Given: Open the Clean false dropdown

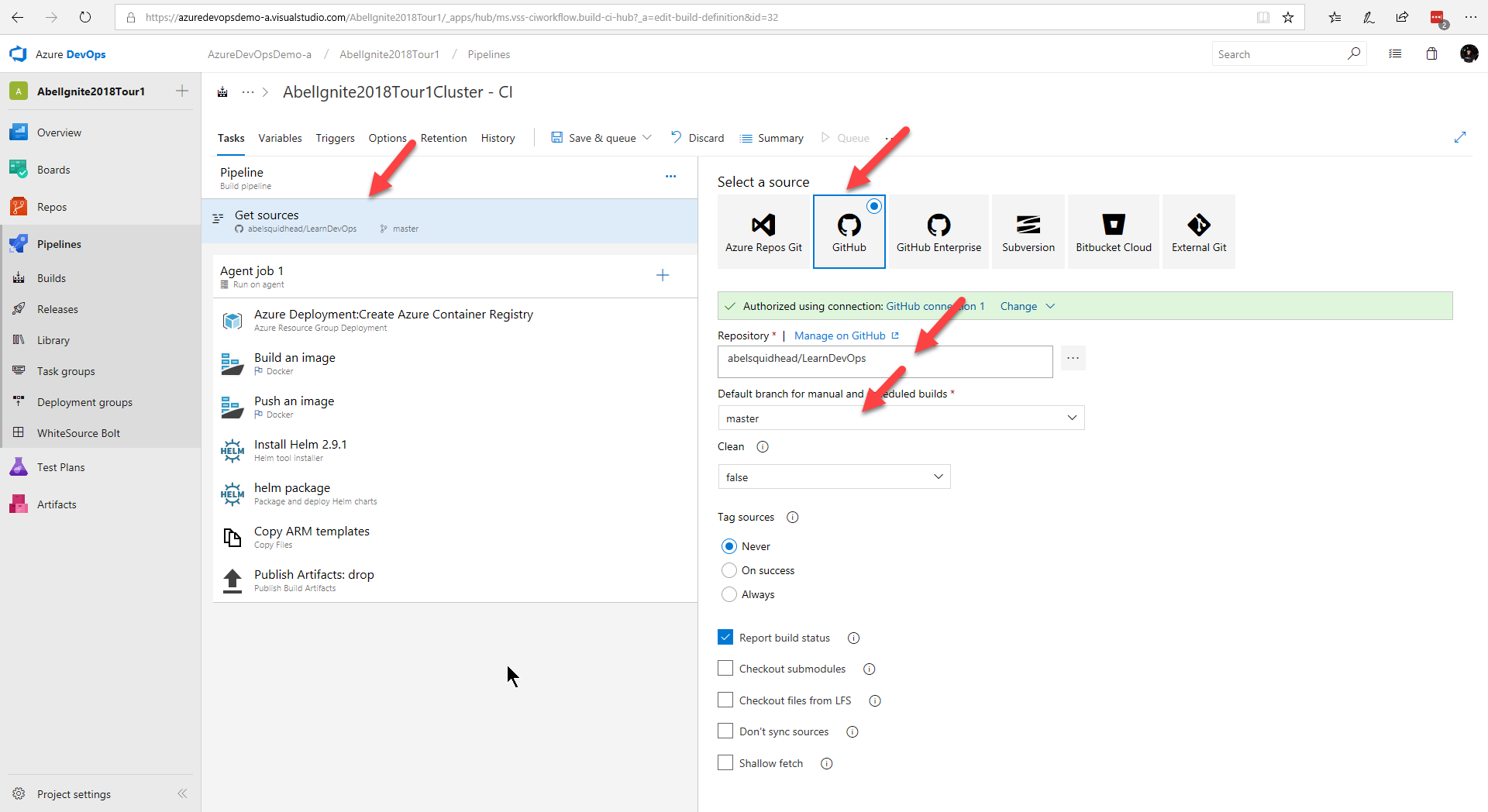Looking at the screenshot, I should [834, 477].
